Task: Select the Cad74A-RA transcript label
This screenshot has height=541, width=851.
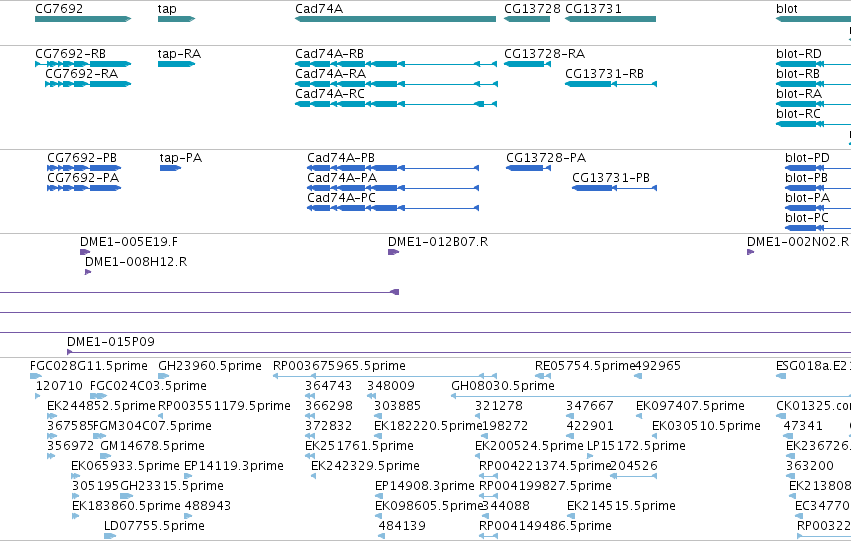Action: pos(331,74)
